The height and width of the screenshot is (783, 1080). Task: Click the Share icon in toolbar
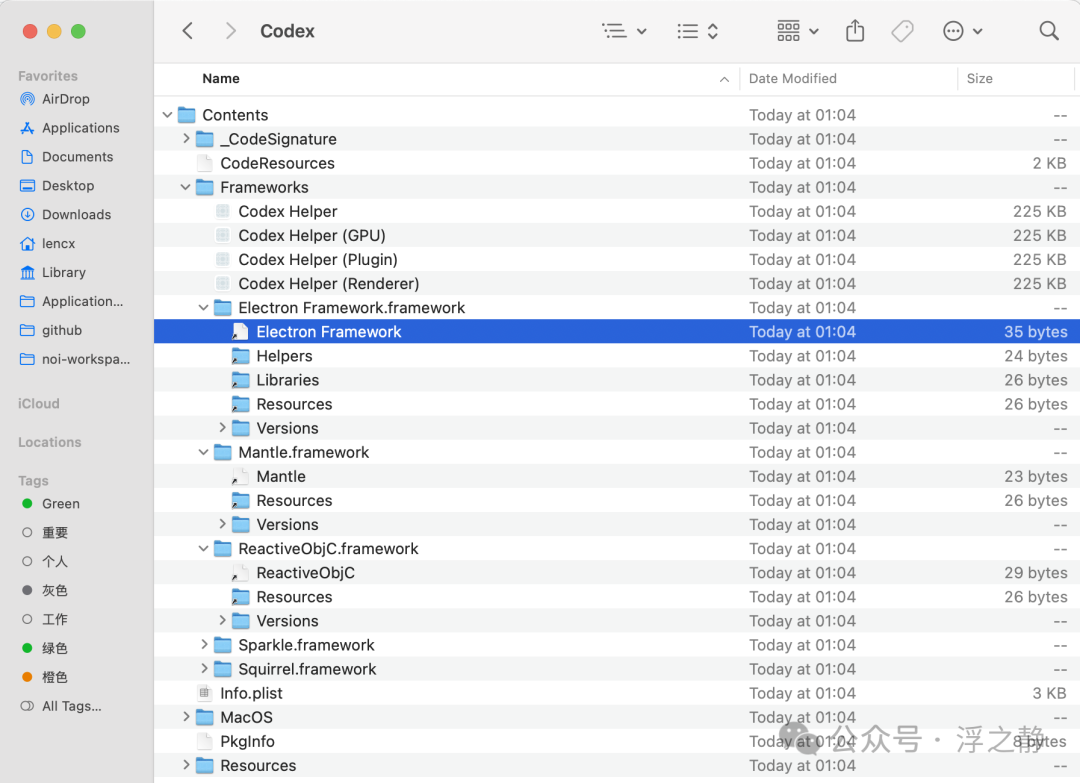pos(855,31)
